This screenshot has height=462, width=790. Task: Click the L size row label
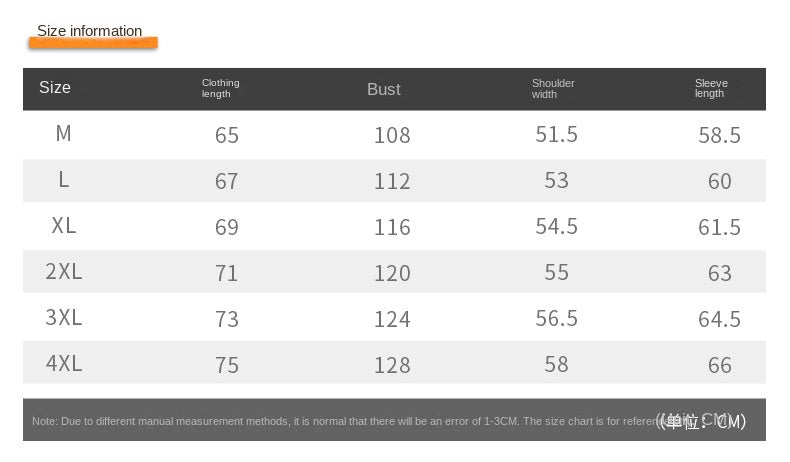click(x=64, y=180)
